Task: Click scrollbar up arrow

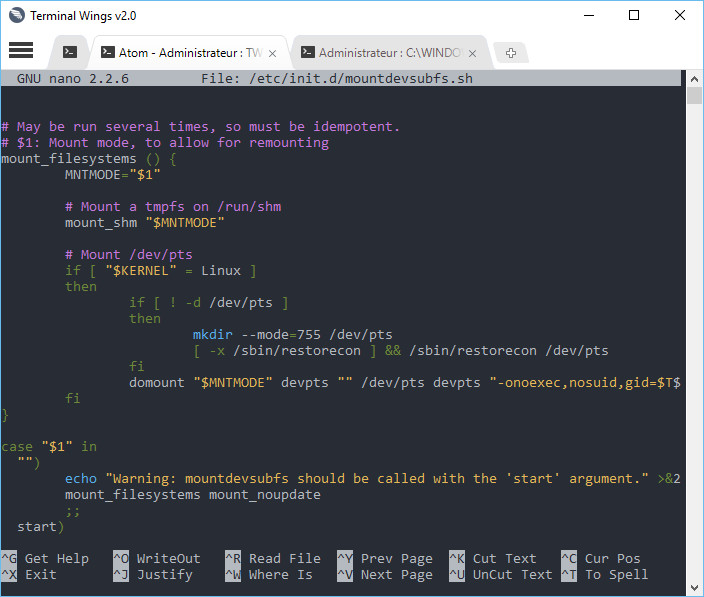Action: point(694,79)
